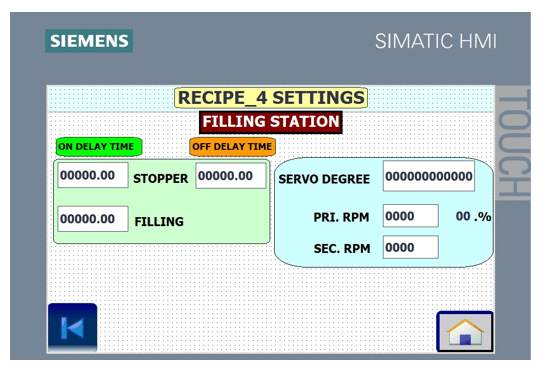Select the Filling on-delay time field

(x=93, y=219)
